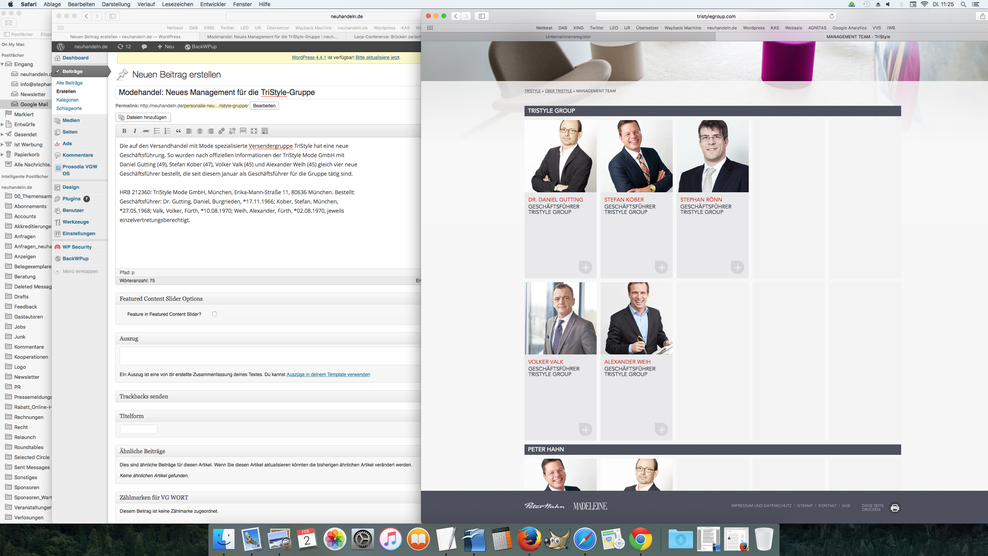The width and height of the screenshot is (988, 556).
Task: Open the plus icon on Alexander Weih card
Action: (x=661, y=429)
